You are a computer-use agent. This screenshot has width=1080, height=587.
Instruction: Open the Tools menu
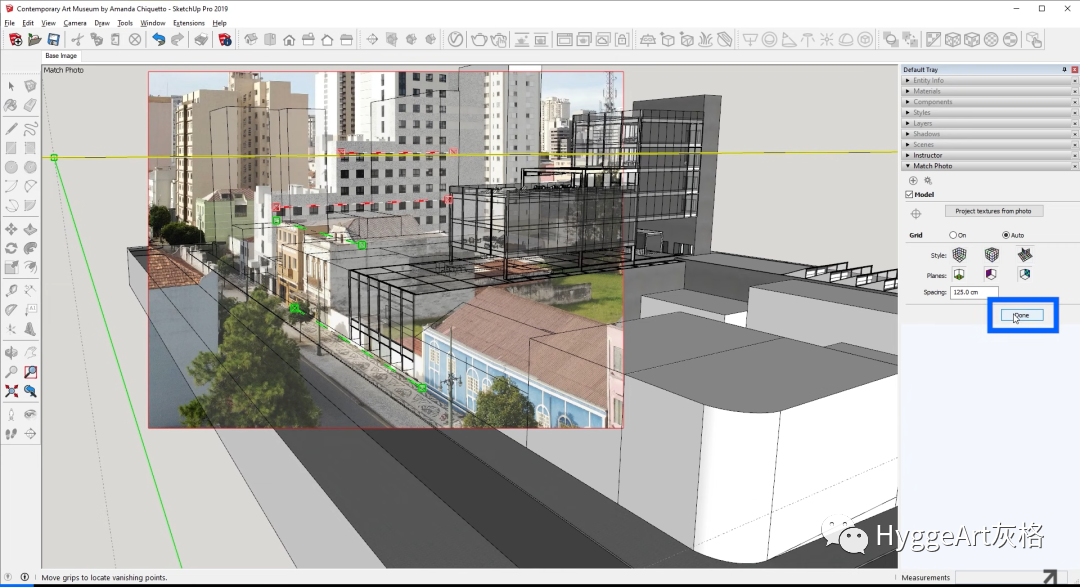(125, 23)
